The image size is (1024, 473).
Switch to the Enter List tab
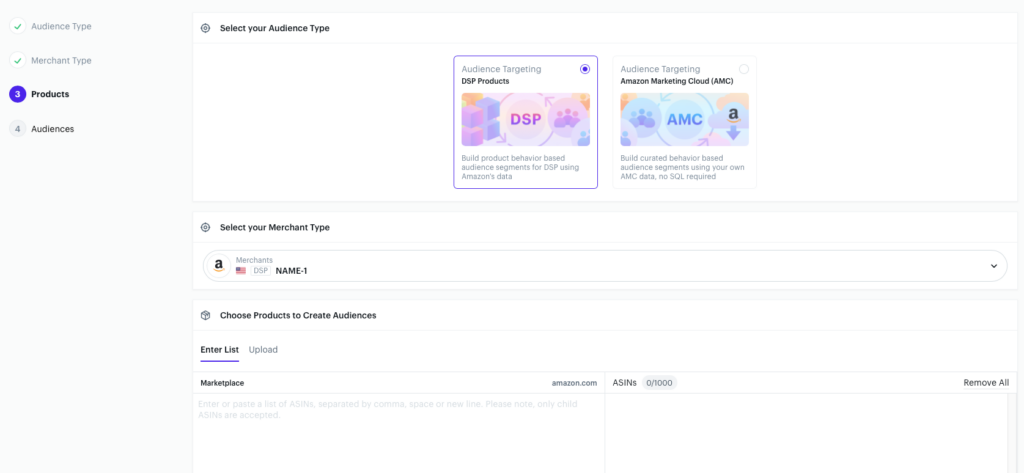click(219, 350)
